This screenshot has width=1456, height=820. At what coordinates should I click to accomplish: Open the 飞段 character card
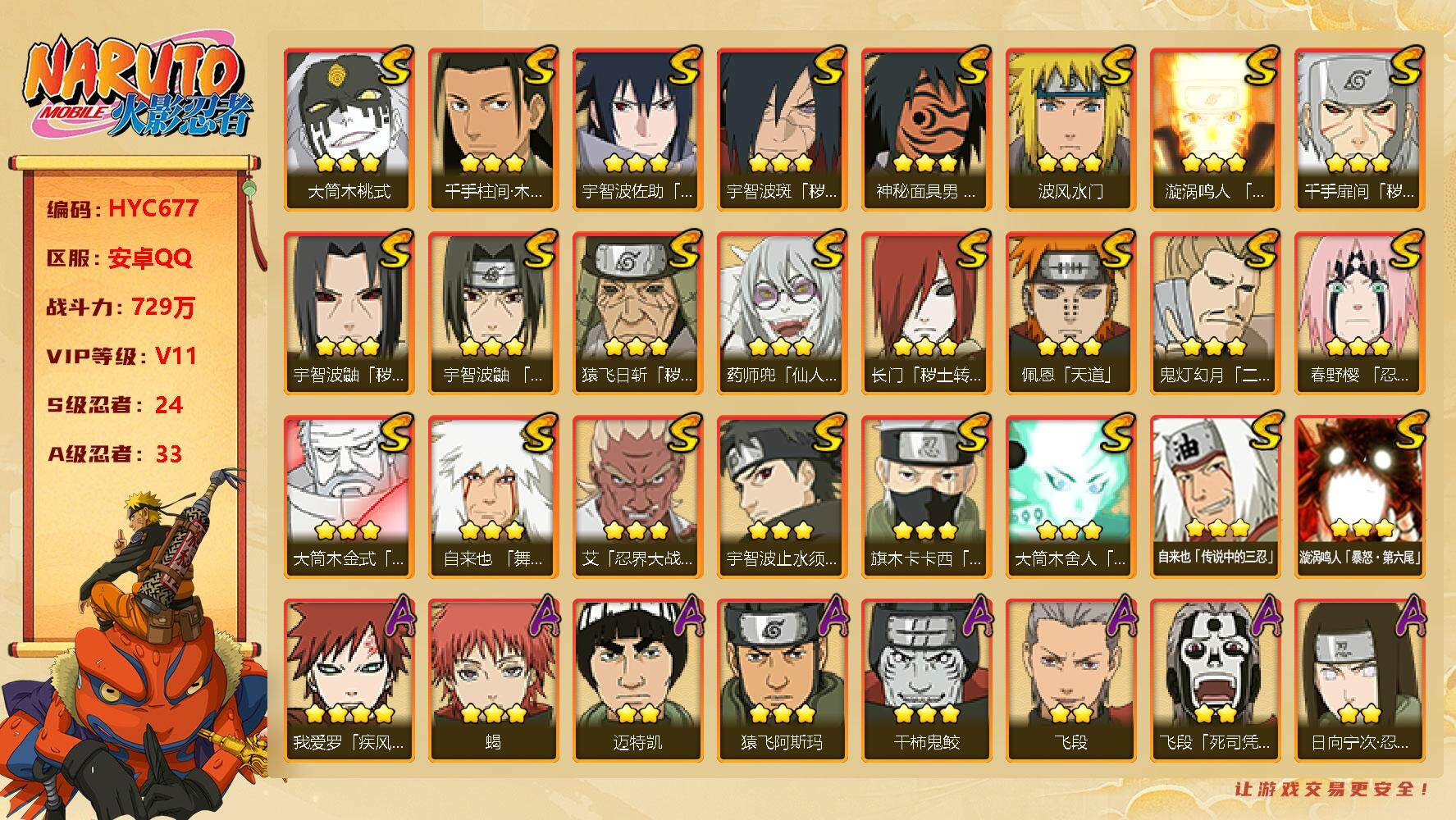[x=1070, y=681]
